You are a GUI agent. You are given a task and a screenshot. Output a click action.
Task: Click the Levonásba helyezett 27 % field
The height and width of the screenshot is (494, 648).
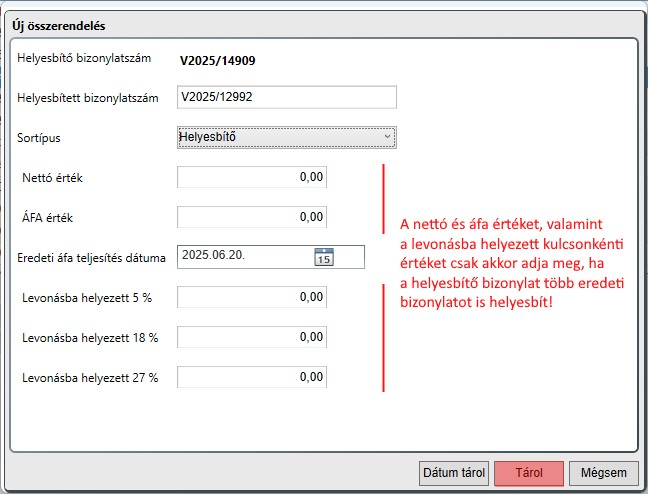(252, 377)
